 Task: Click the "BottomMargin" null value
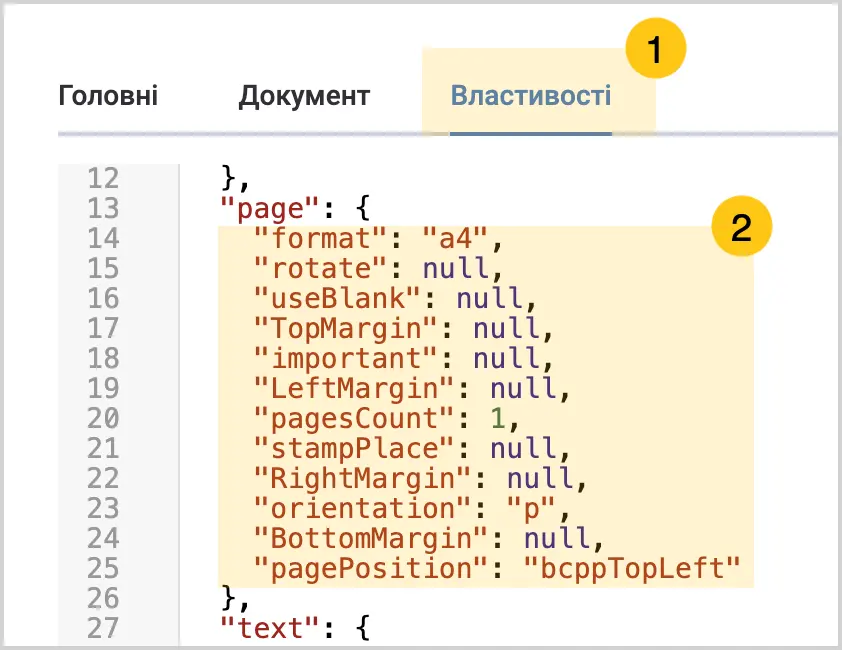557,538
